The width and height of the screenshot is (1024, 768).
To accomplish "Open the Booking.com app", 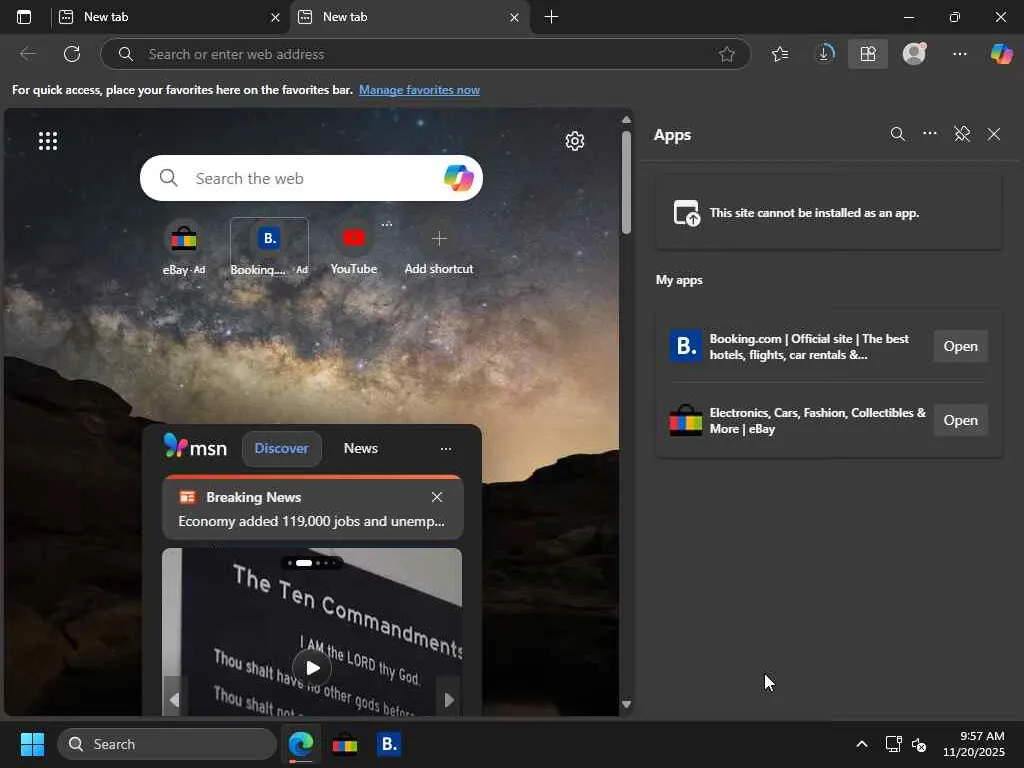I will coord(960,346).
